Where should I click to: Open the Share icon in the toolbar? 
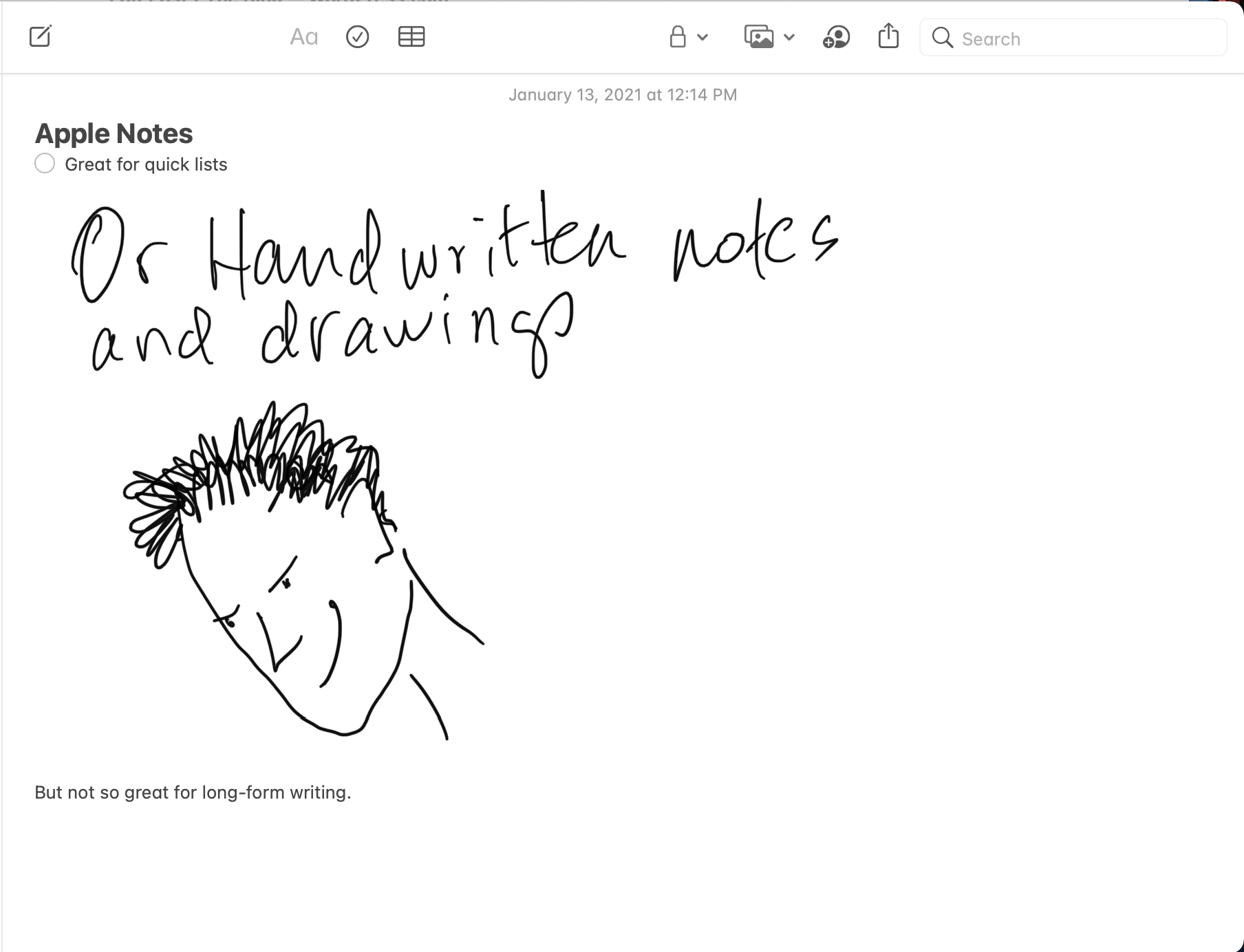[888, 36]
